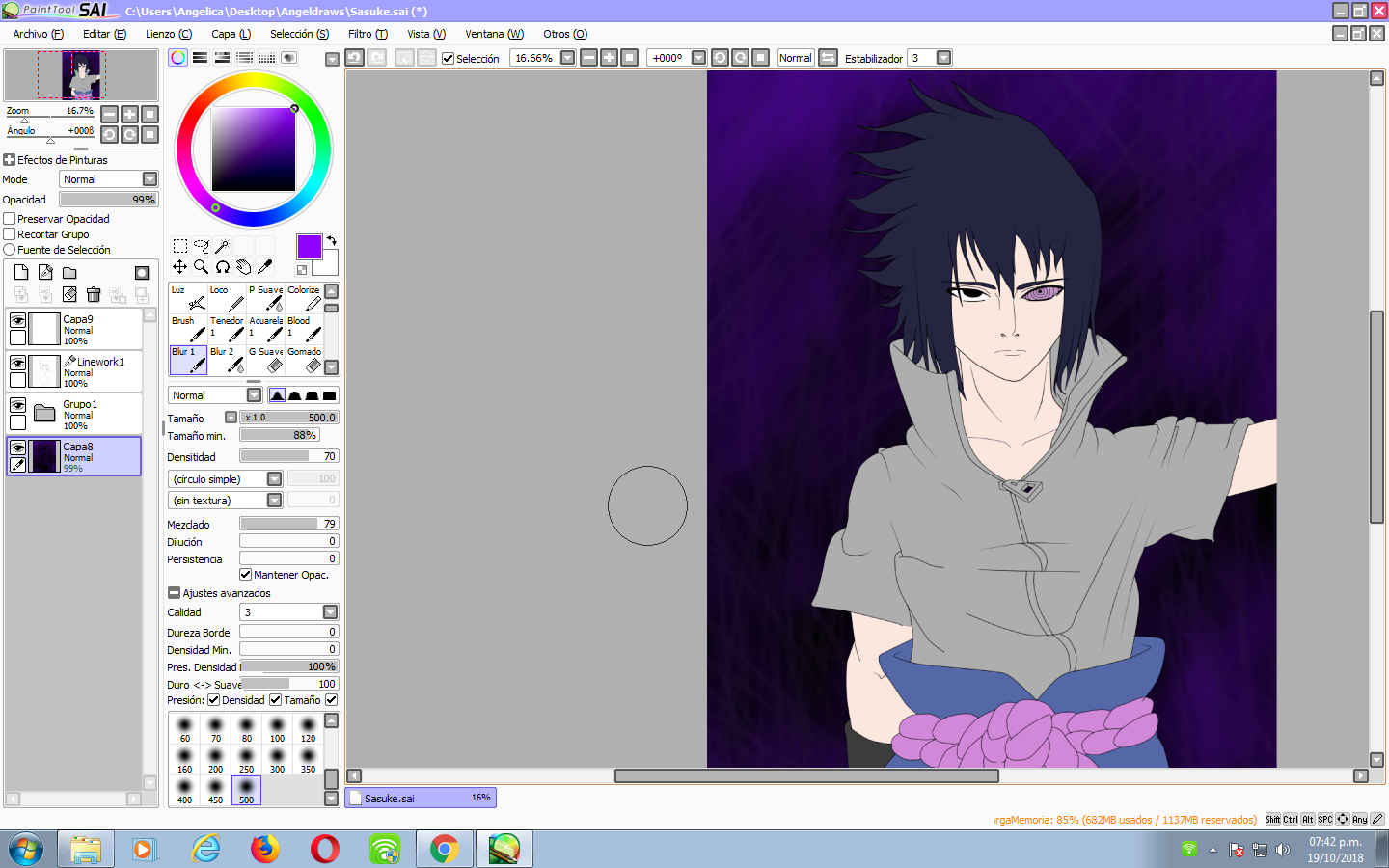
Task: Zoom in using the toolbar plus button
Action: [x=610, y=58]
